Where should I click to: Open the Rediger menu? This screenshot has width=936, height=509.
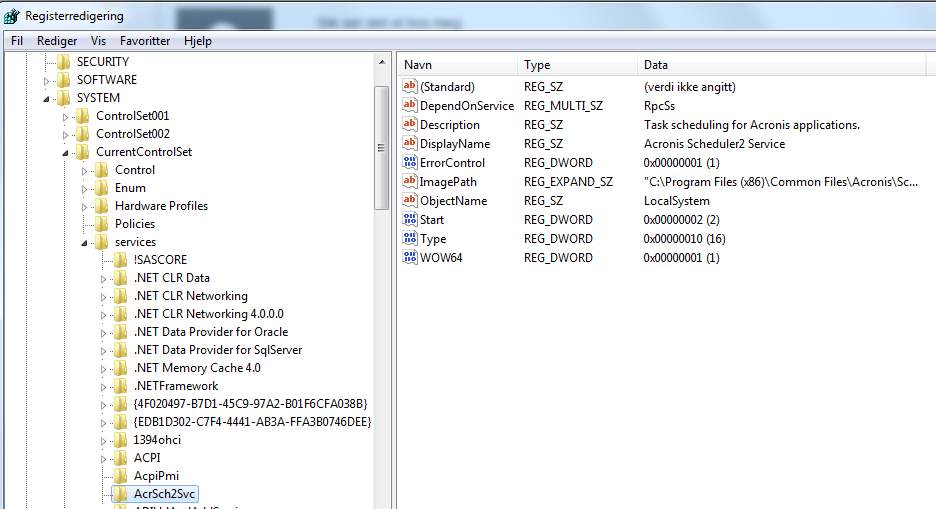tap(57, 41)
